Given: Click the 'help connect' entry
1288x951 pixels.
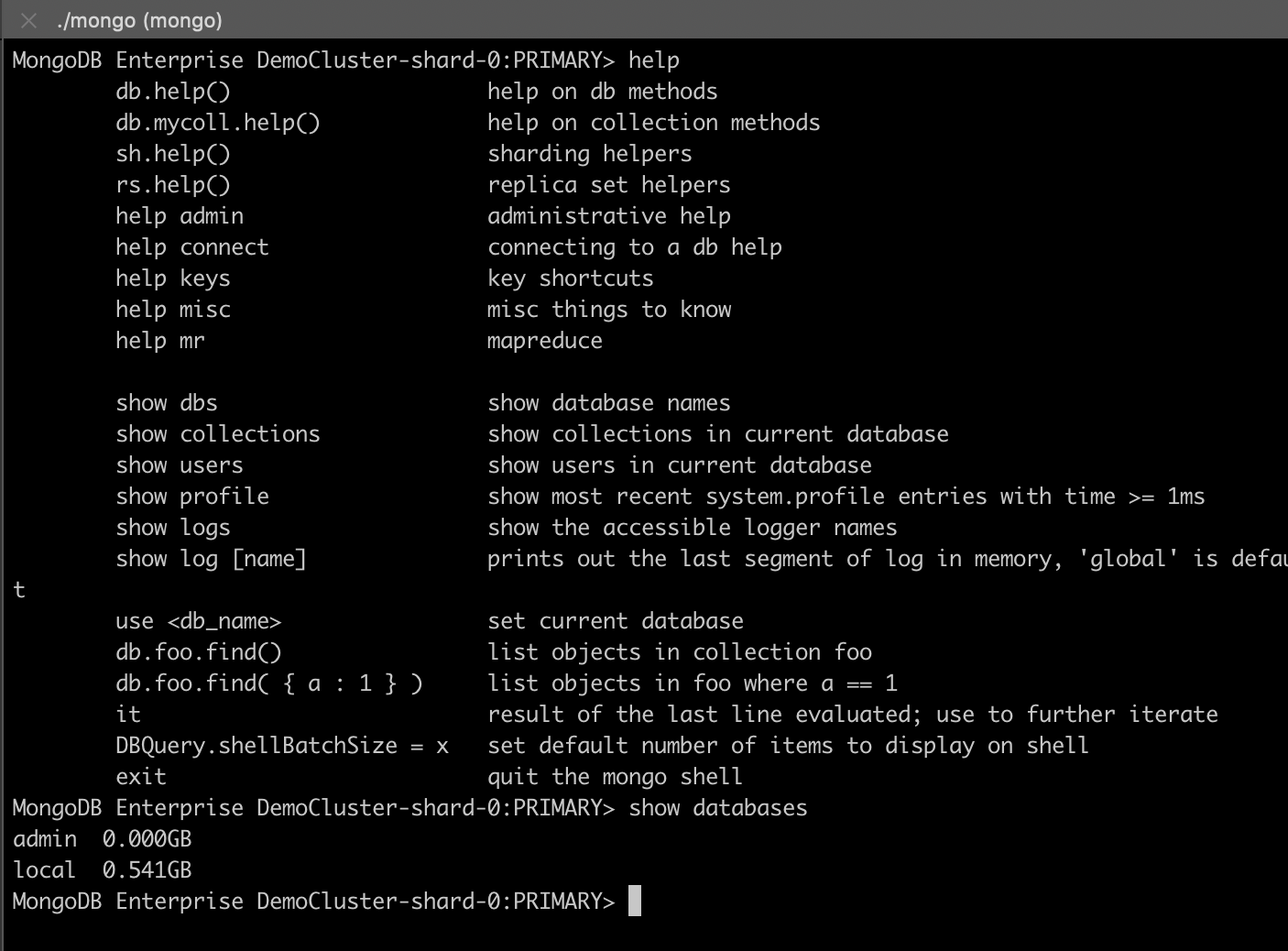Looking at the screenshot, I should (x=192, y=247).
